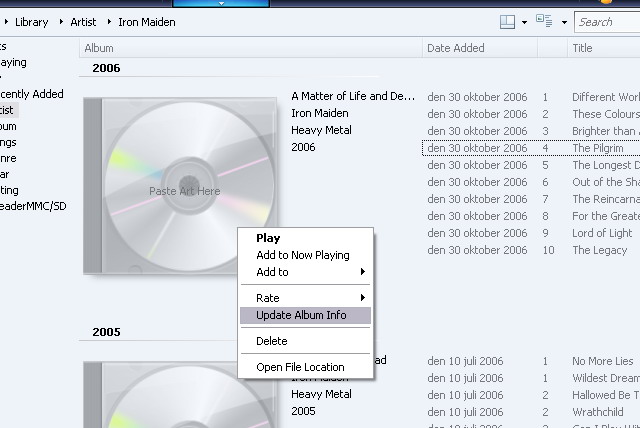Select track The Pilgrim
The width and height of the screenshot is (640, 428).
531,148
